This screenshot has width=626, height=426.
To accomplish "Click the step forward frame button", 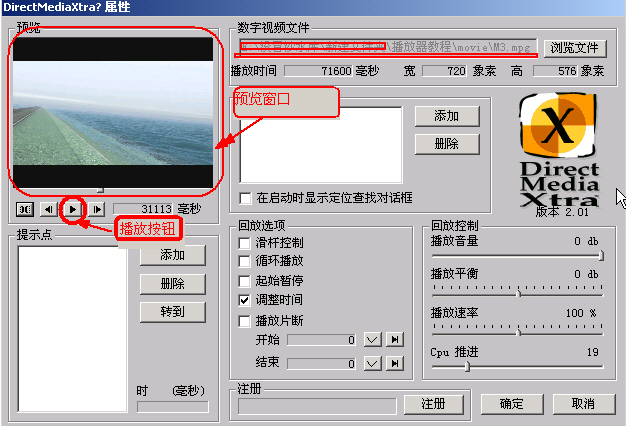I will click(97, 209).
